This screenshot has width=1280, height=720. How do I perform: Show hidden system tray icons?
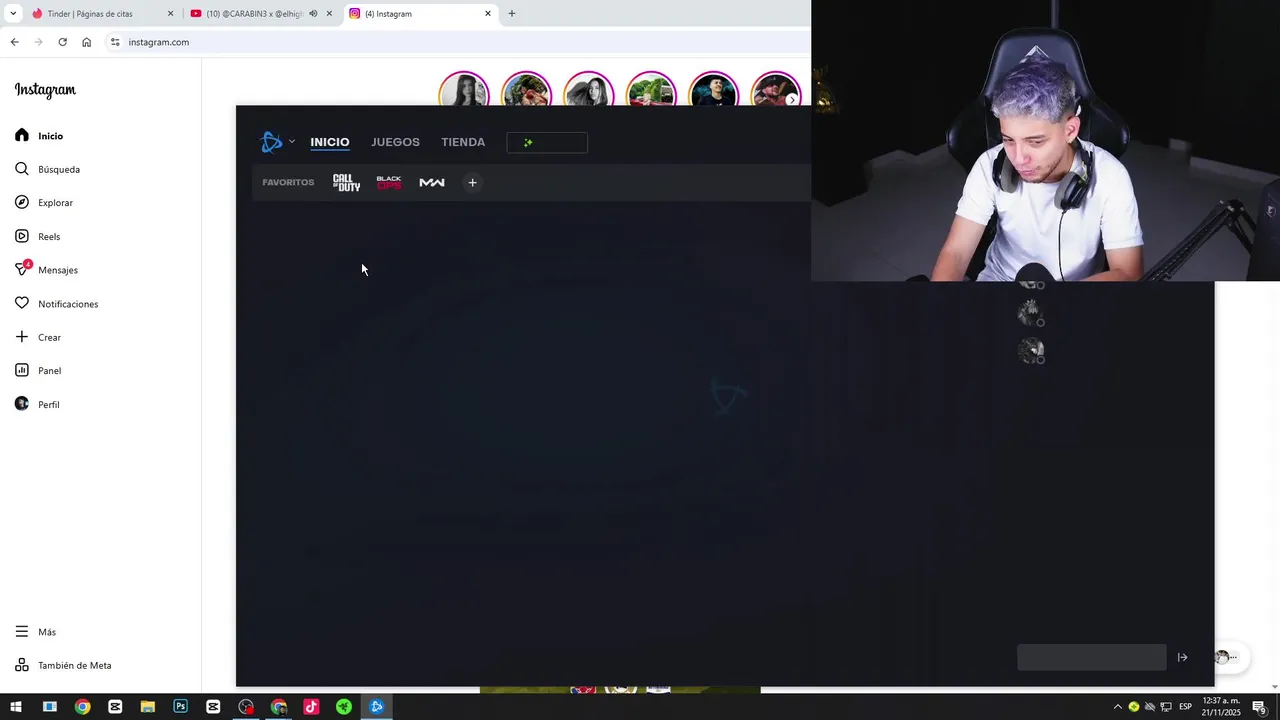click(1117, 707)
